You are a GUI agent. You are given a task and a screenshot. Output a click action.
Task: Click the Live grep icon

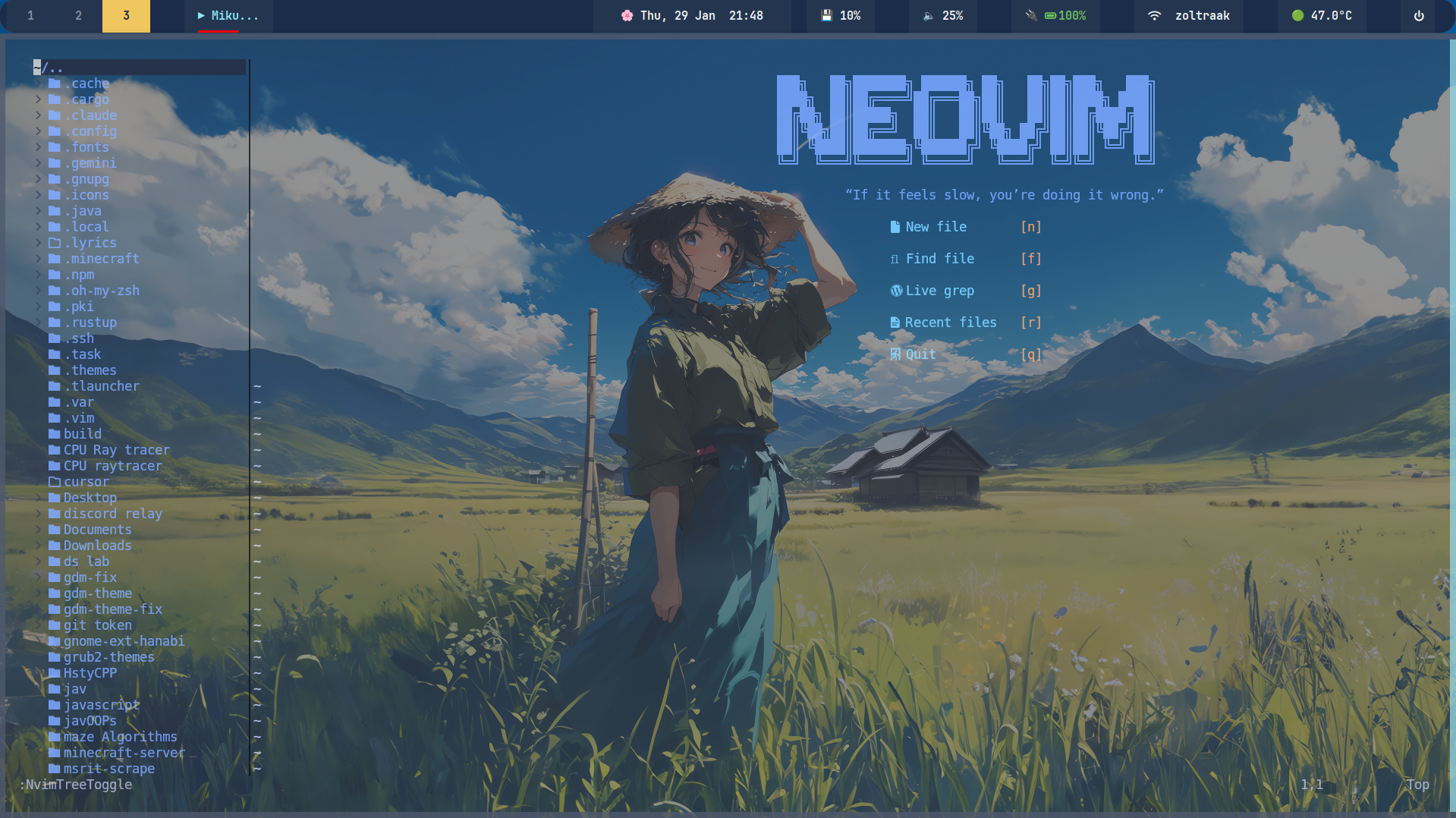coord(896,291)
